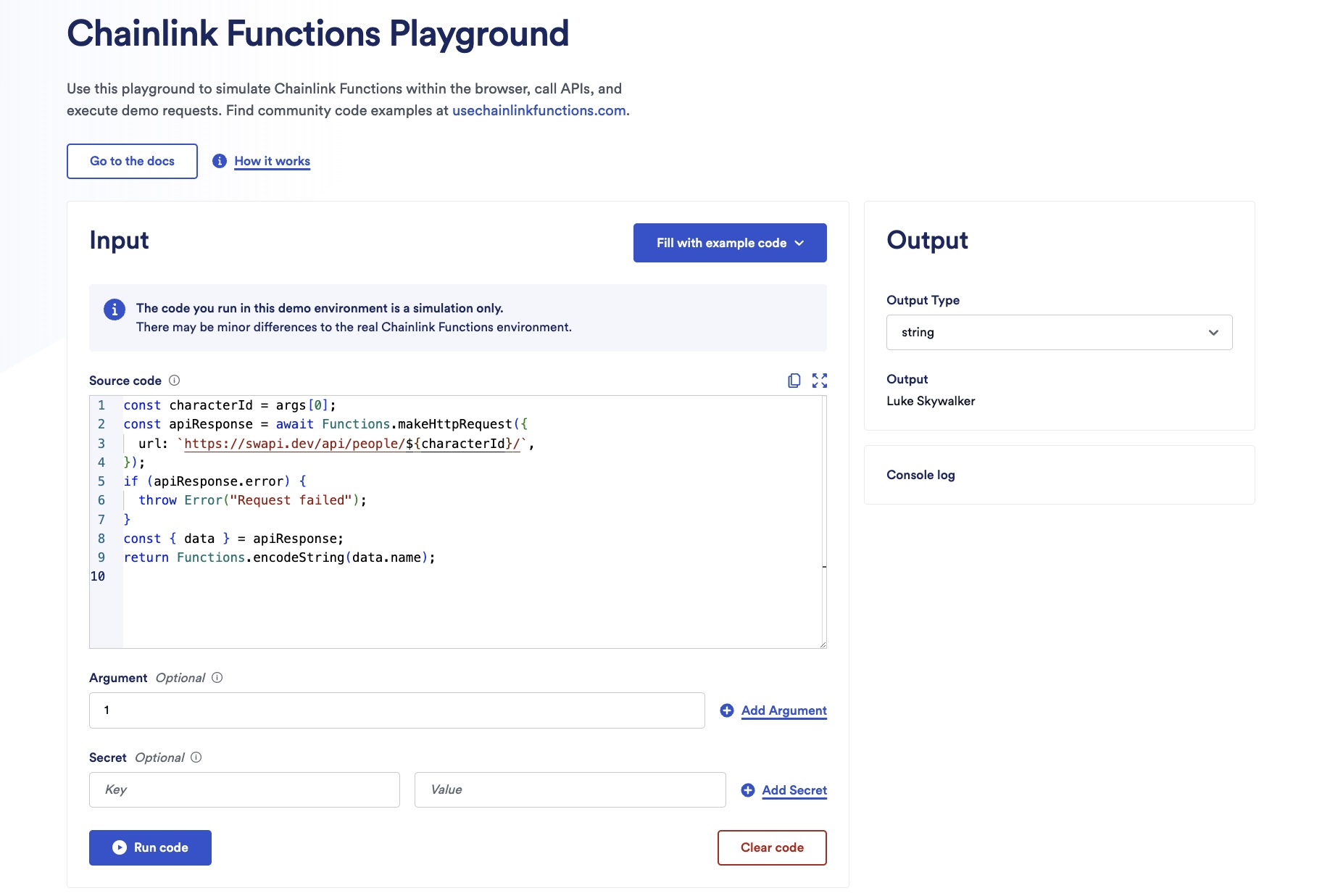1322x896 pixels.
Task: Open the Go to the docs button
Action: (132, 161)
